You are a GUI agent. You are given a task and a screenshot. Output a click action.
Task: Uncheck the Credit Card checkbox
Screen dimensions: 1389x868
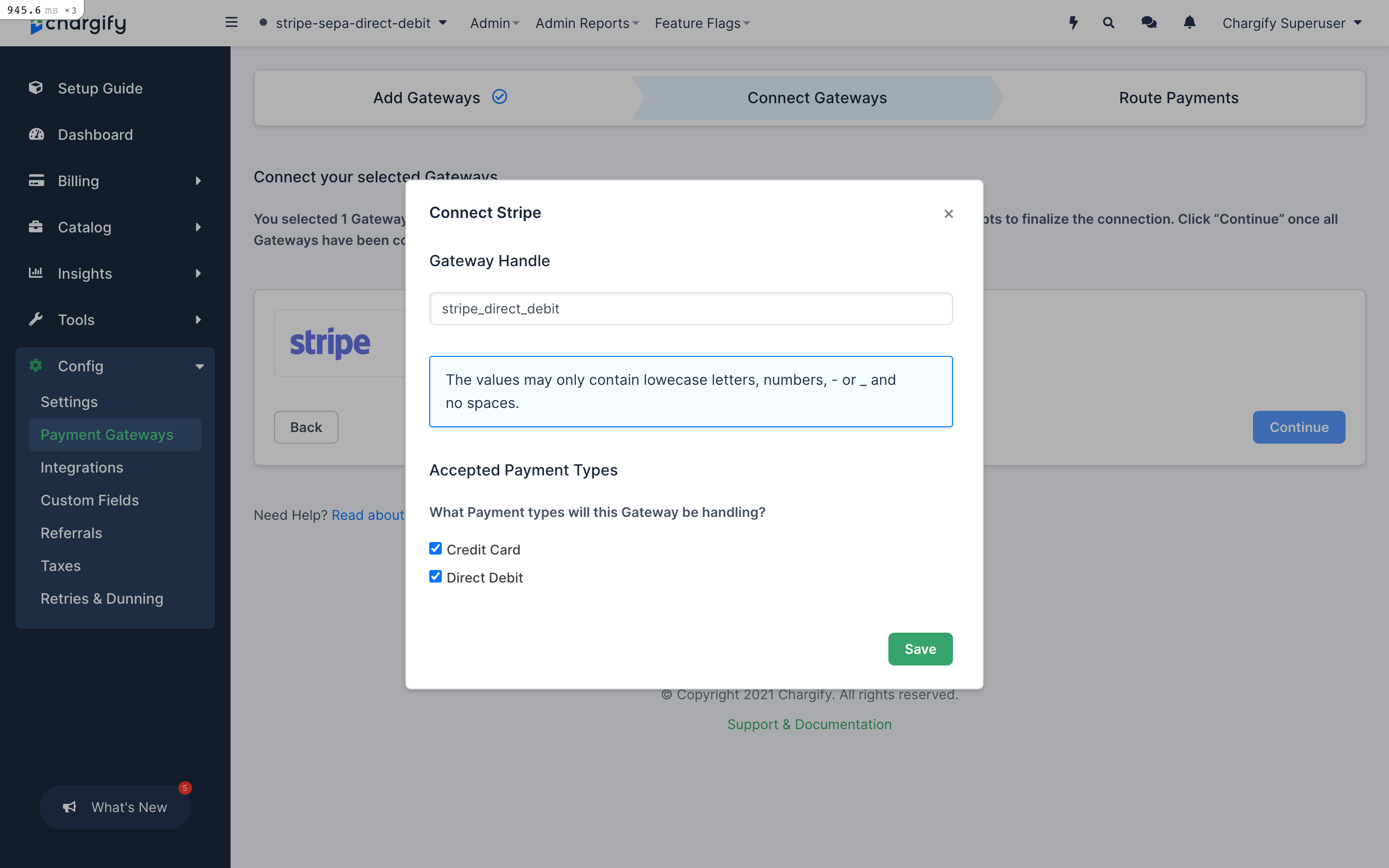pyautogui.click(x=436, y=548)
